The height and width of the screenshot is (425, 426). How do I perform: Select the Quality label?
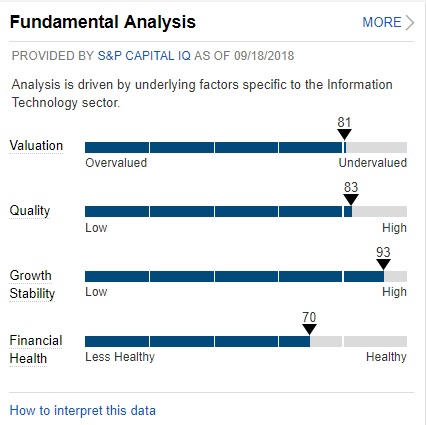(30, 211)
